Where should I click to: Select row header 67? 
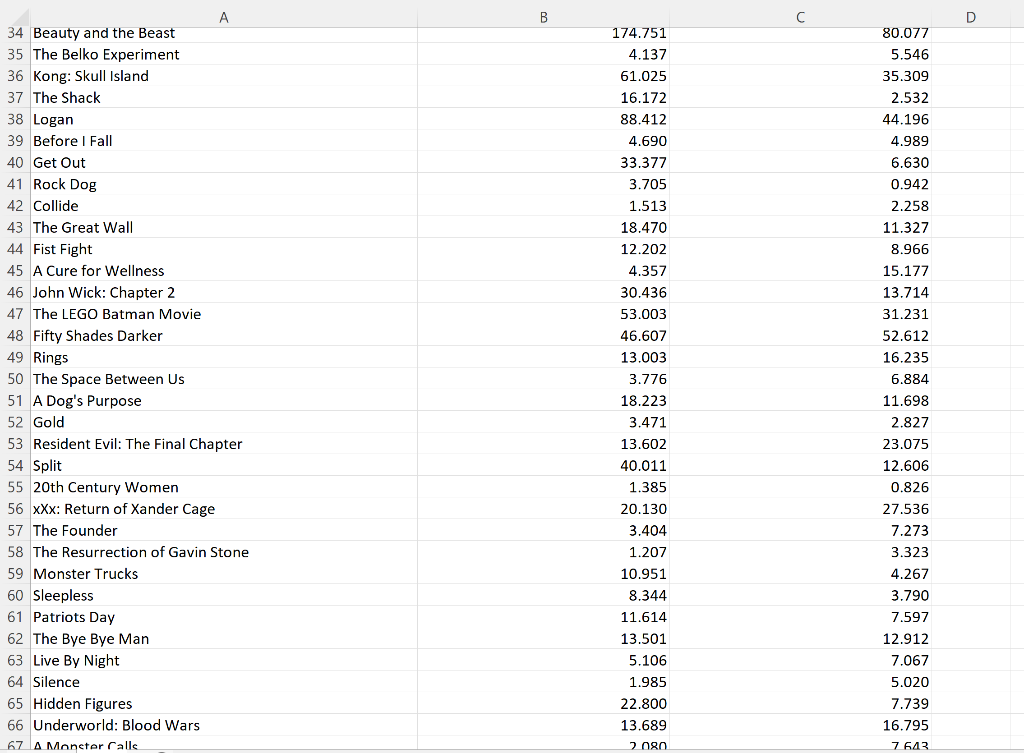(15, 747)
